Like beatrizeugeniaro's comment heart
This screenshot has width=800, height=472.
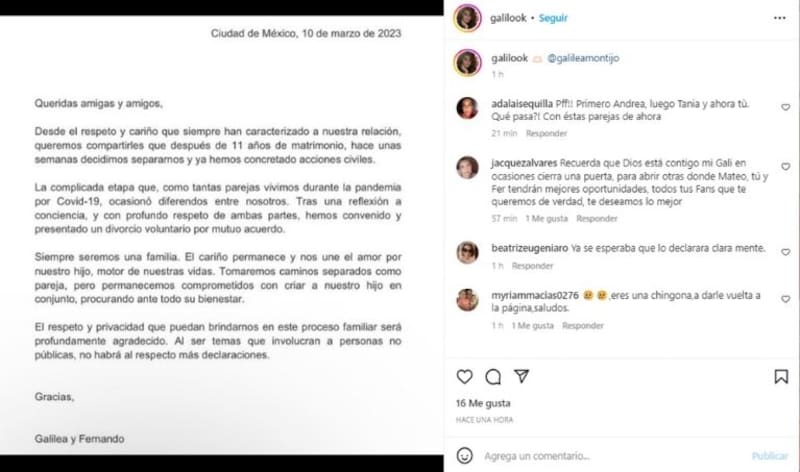click(x=786, y=252)
